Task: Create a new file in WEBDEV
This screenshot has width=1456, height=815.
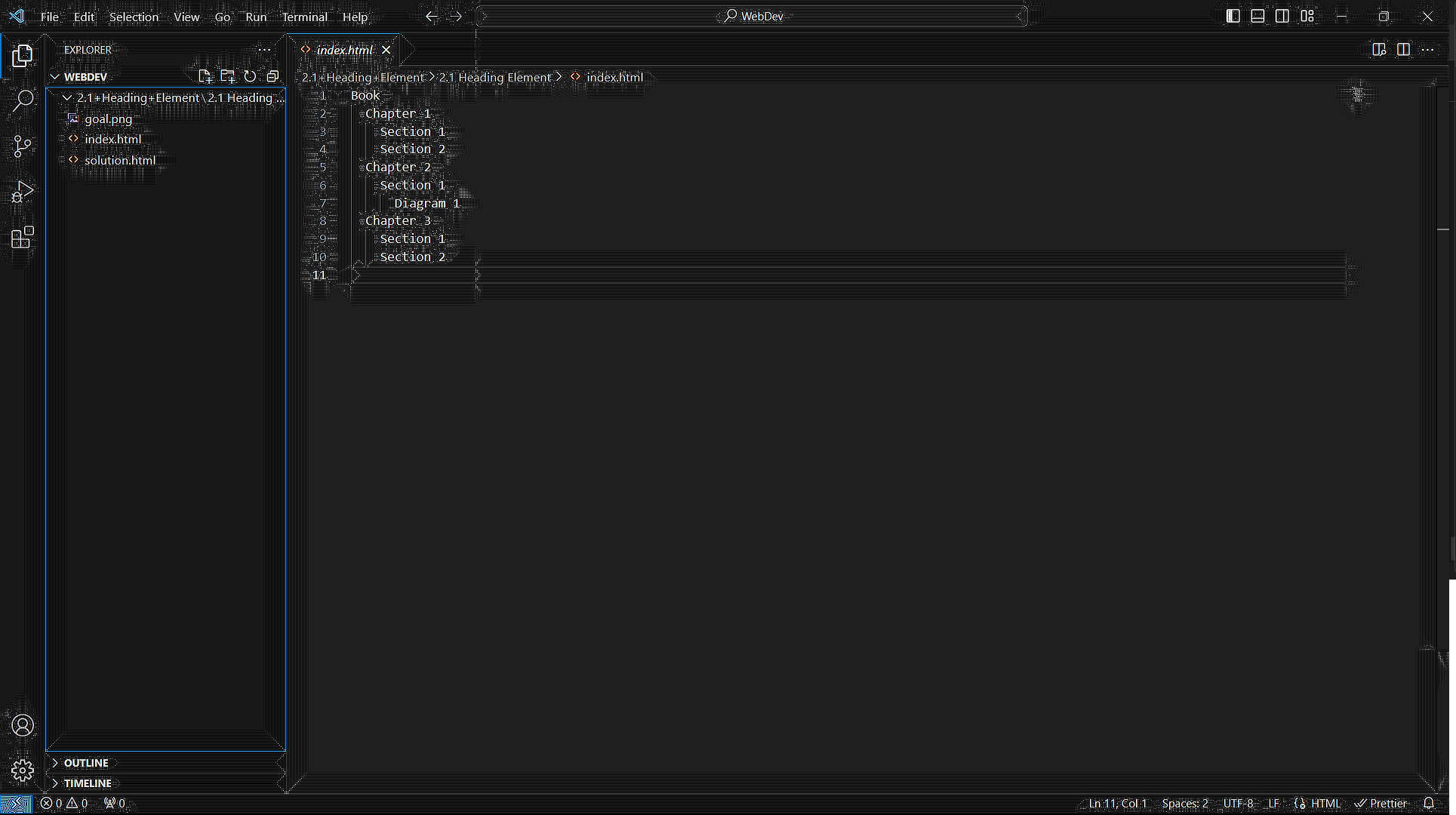Action: point(205,76)
